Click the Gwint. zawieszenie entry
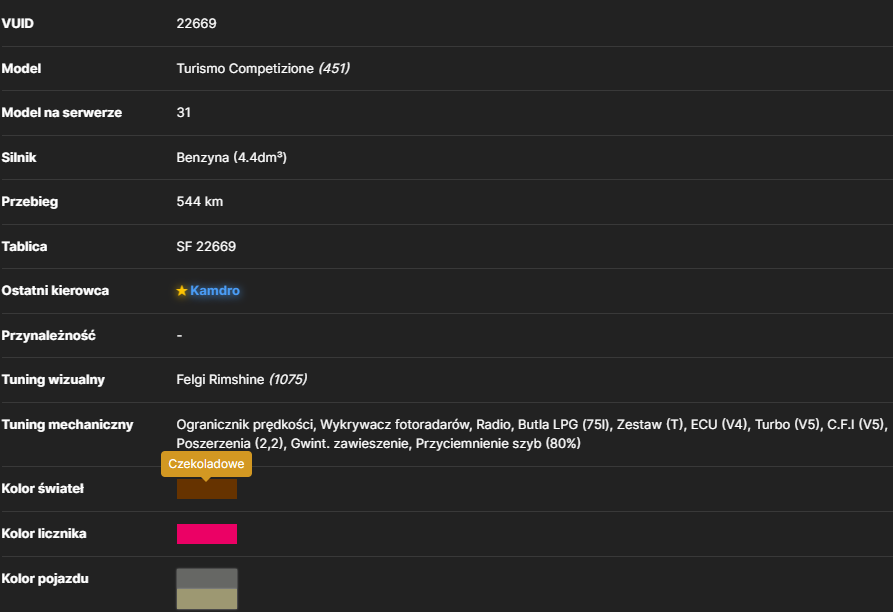This screenshot has width=893, height=612. pyautogui.click(x=350, y=443)
